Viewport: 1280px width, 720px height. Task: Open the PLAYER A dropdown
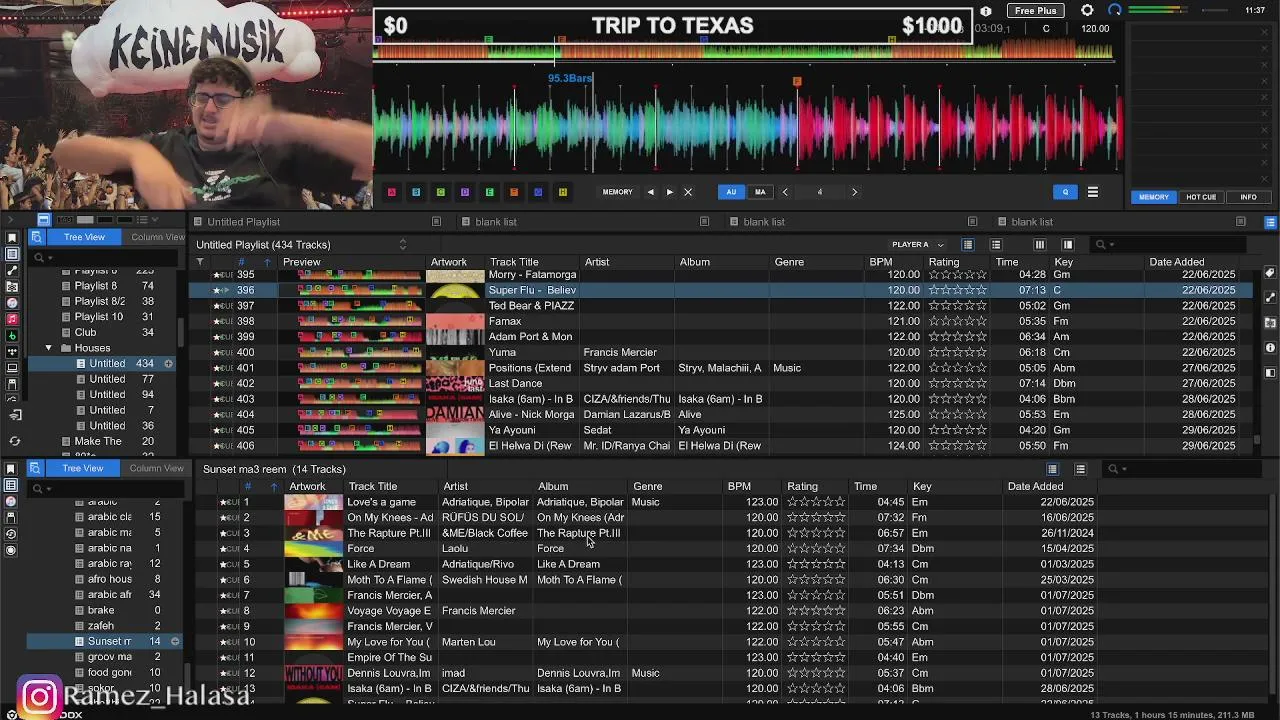coord(917,245)
